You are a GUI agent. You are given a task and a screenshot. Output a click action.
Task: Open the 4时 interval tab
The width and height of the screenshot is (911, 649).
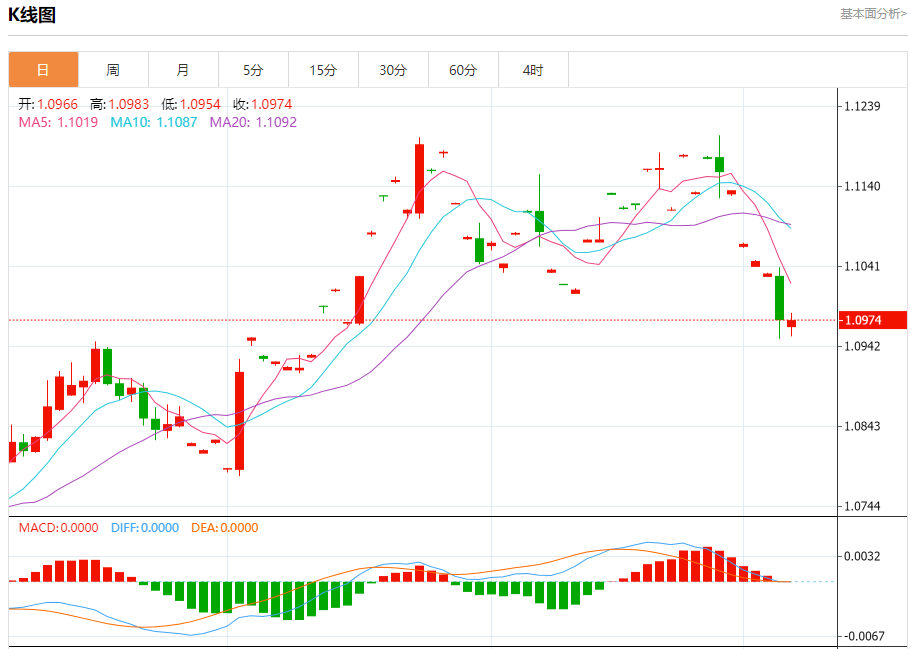click(533, 70)
